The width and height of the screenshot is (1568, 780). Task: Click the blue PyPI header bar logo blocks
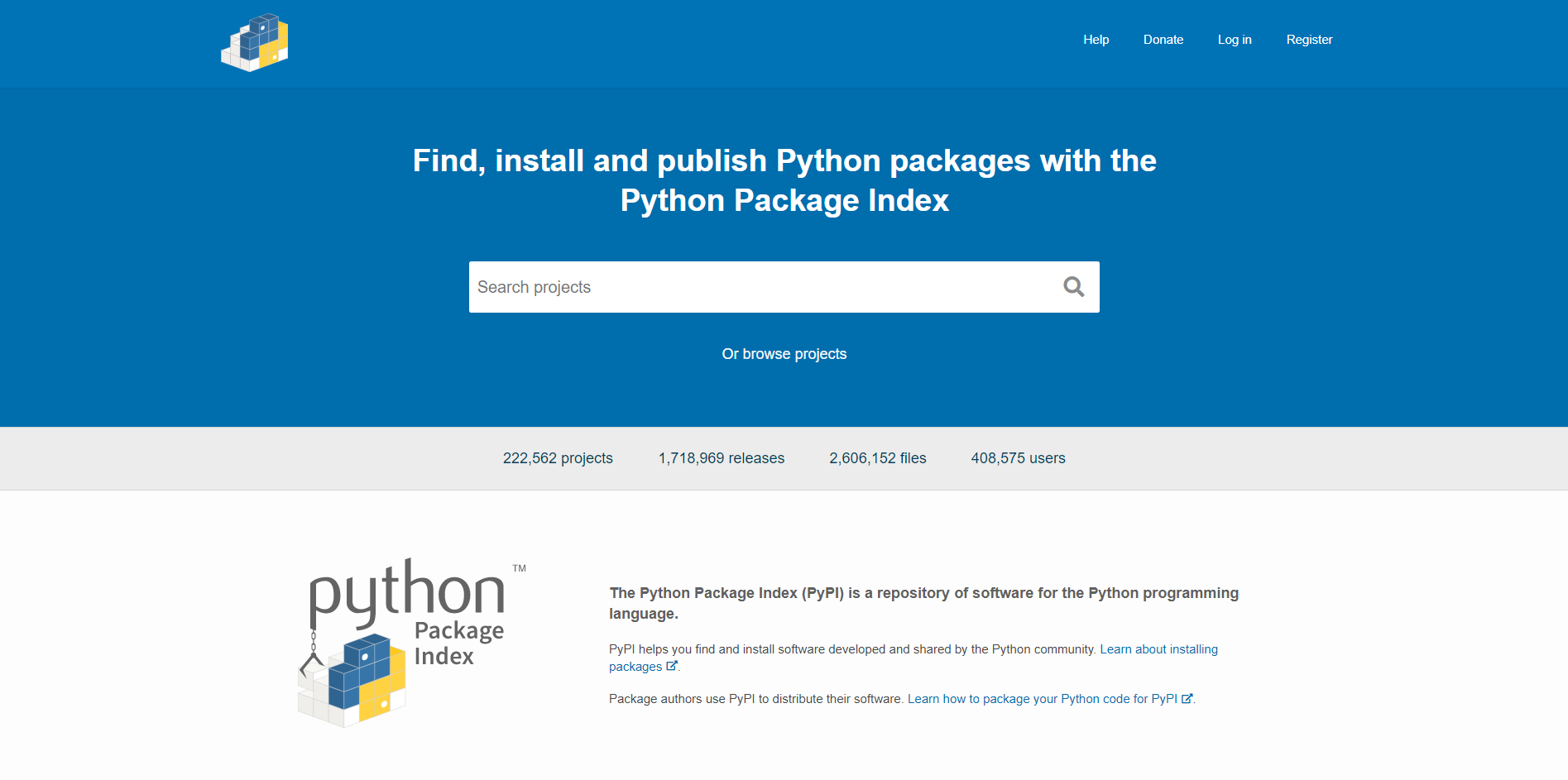click(x=254, y=42)
